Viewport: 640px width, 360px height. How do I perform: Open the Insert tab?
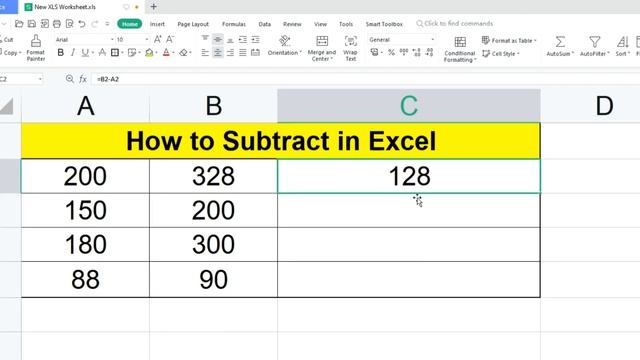click(x=157, y=24)
